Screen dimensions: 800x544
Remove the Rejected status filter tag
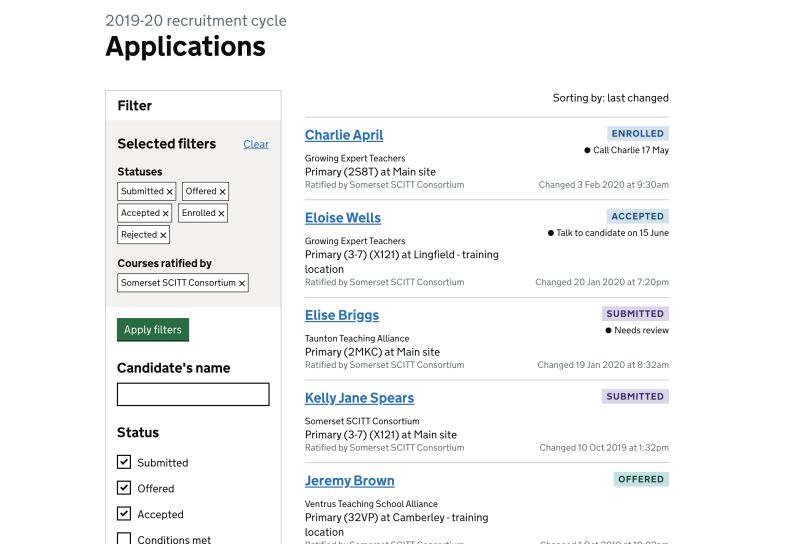163,236
